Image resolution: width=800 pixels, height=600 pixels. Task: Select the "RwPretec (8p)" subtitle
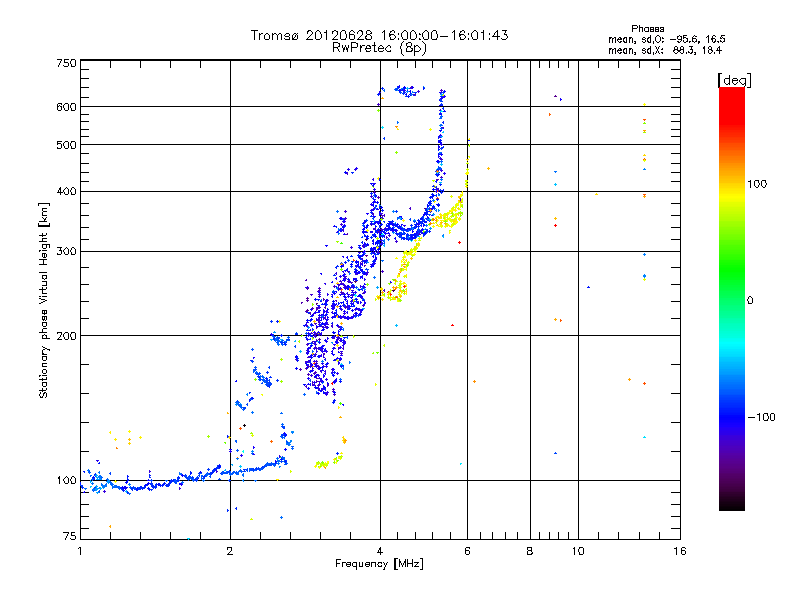point(379,48)
